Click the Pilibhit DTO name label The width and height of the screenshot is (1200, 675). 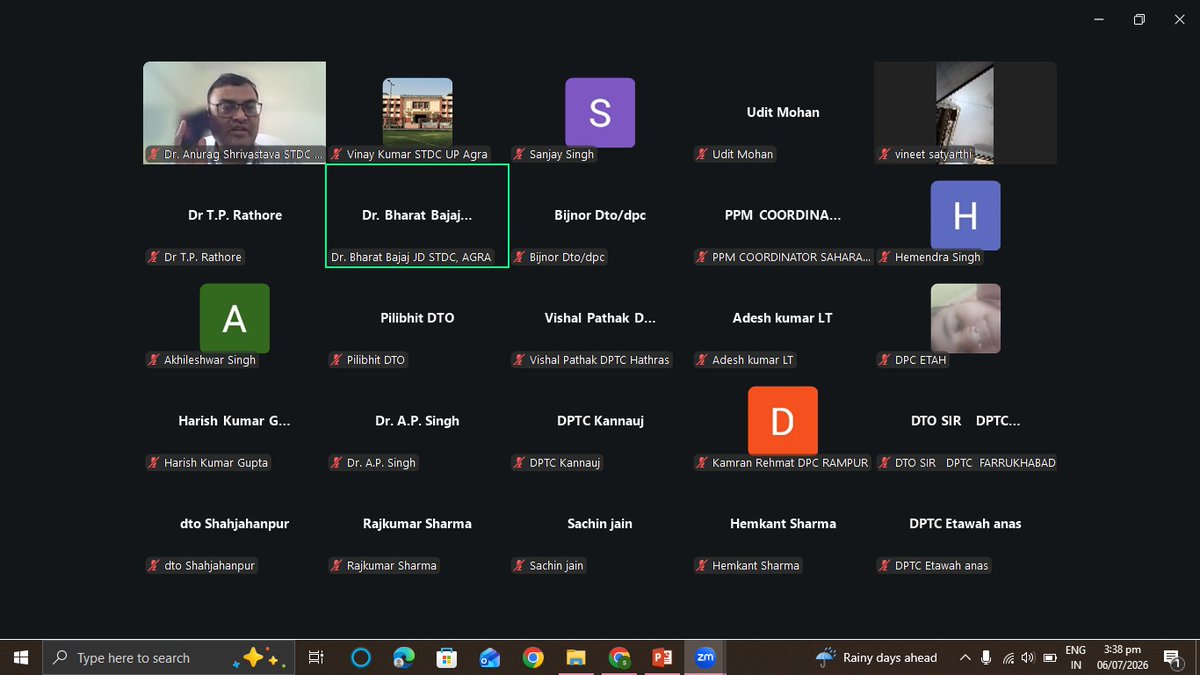(x=376, y=360)
